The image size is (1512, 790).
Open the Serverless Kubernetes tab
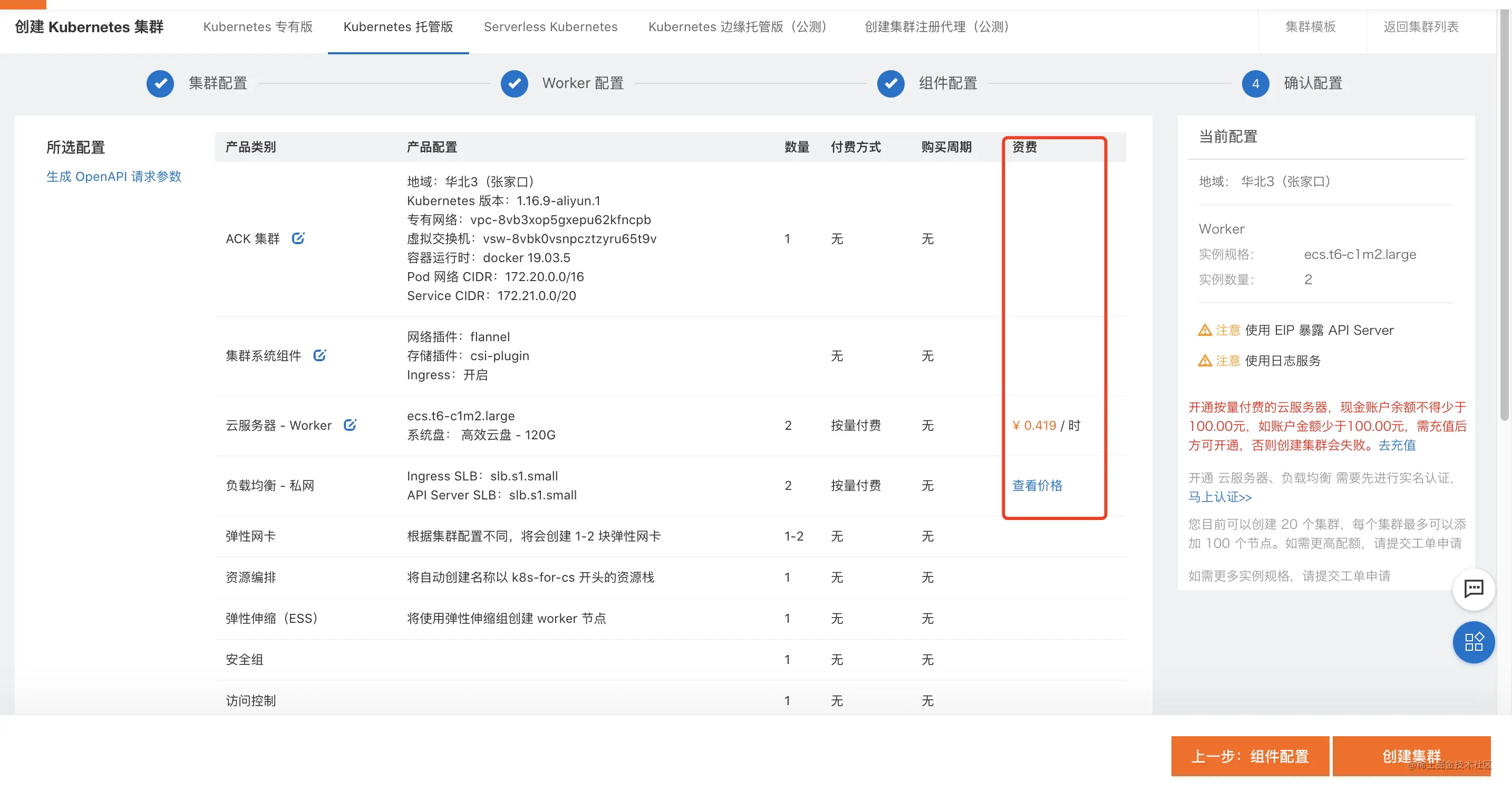pyautogui.click(x=550, y=27)
